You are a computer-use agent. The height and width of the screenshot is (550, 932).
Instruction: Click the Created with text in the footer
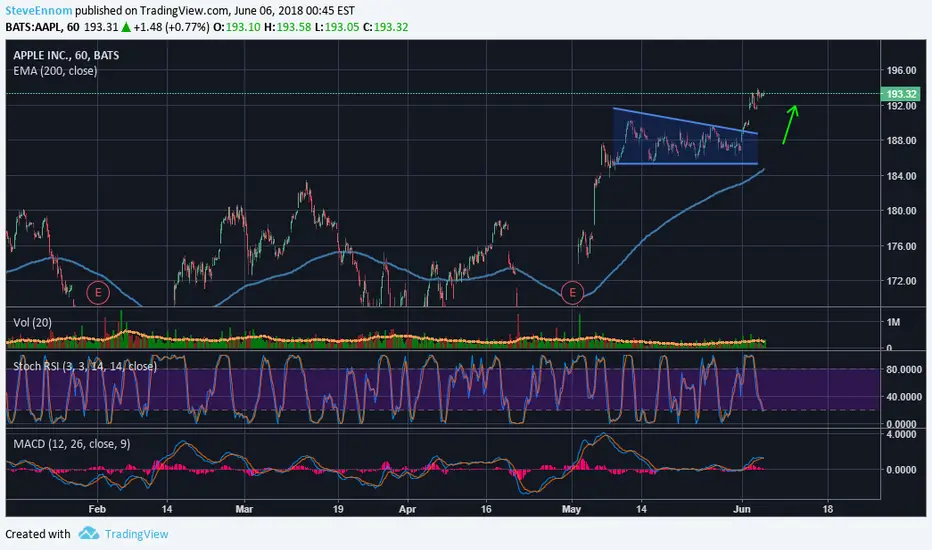37,534
